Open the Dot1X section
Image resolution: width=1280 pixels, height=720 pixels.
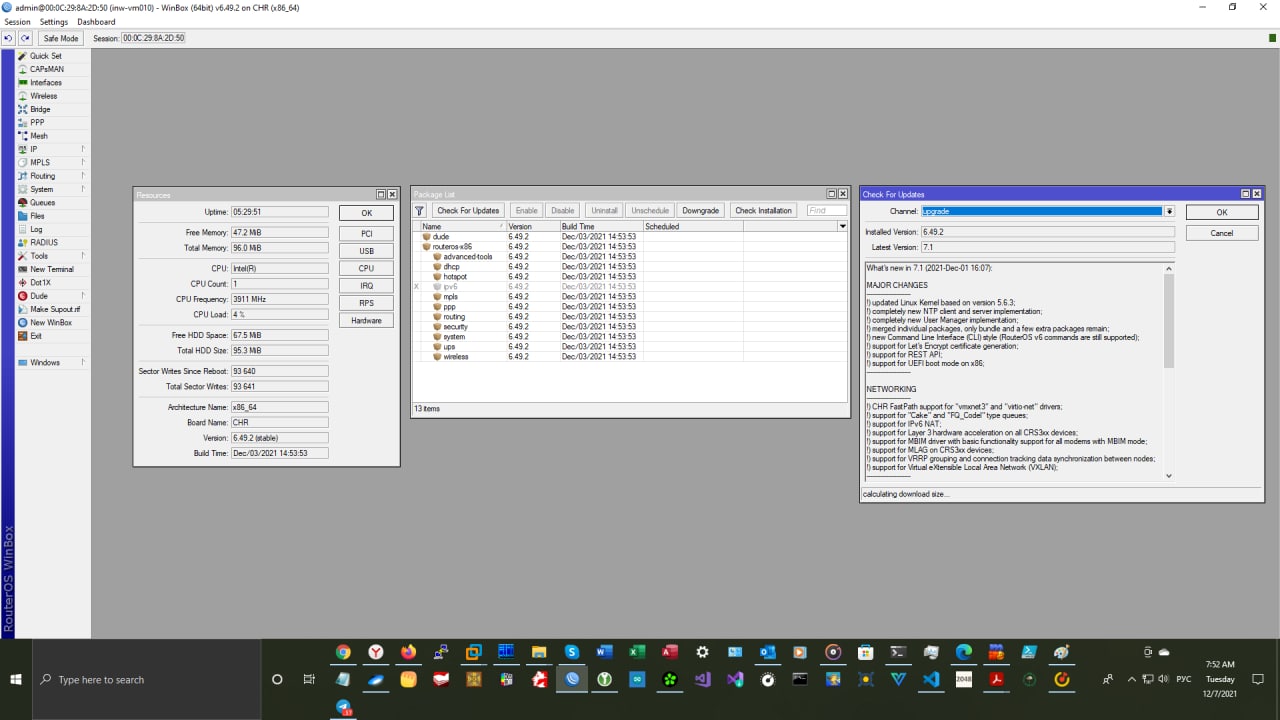40,283
